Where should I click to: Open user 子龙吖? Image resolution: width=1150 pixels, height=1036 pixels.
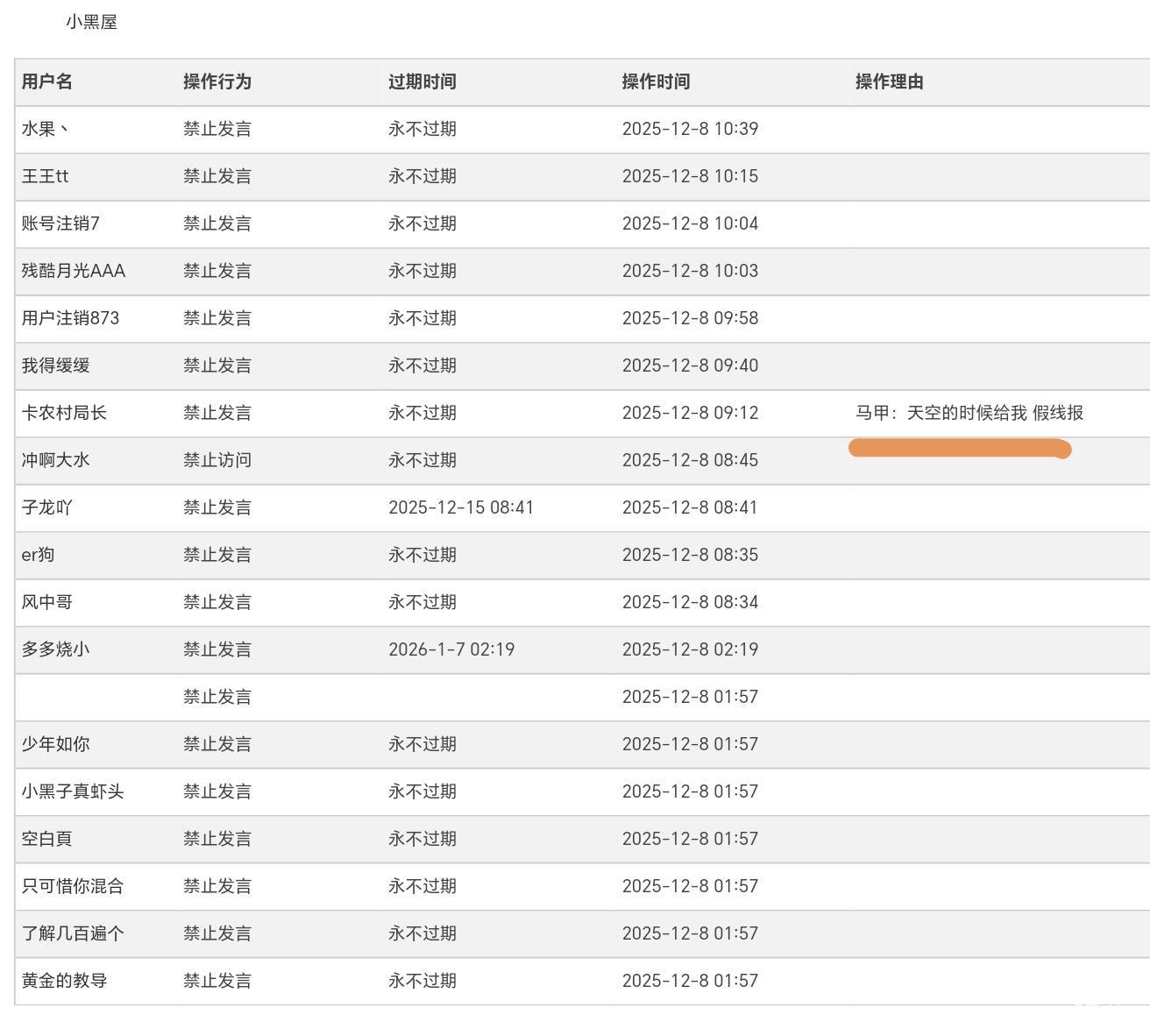pos(47,507)
